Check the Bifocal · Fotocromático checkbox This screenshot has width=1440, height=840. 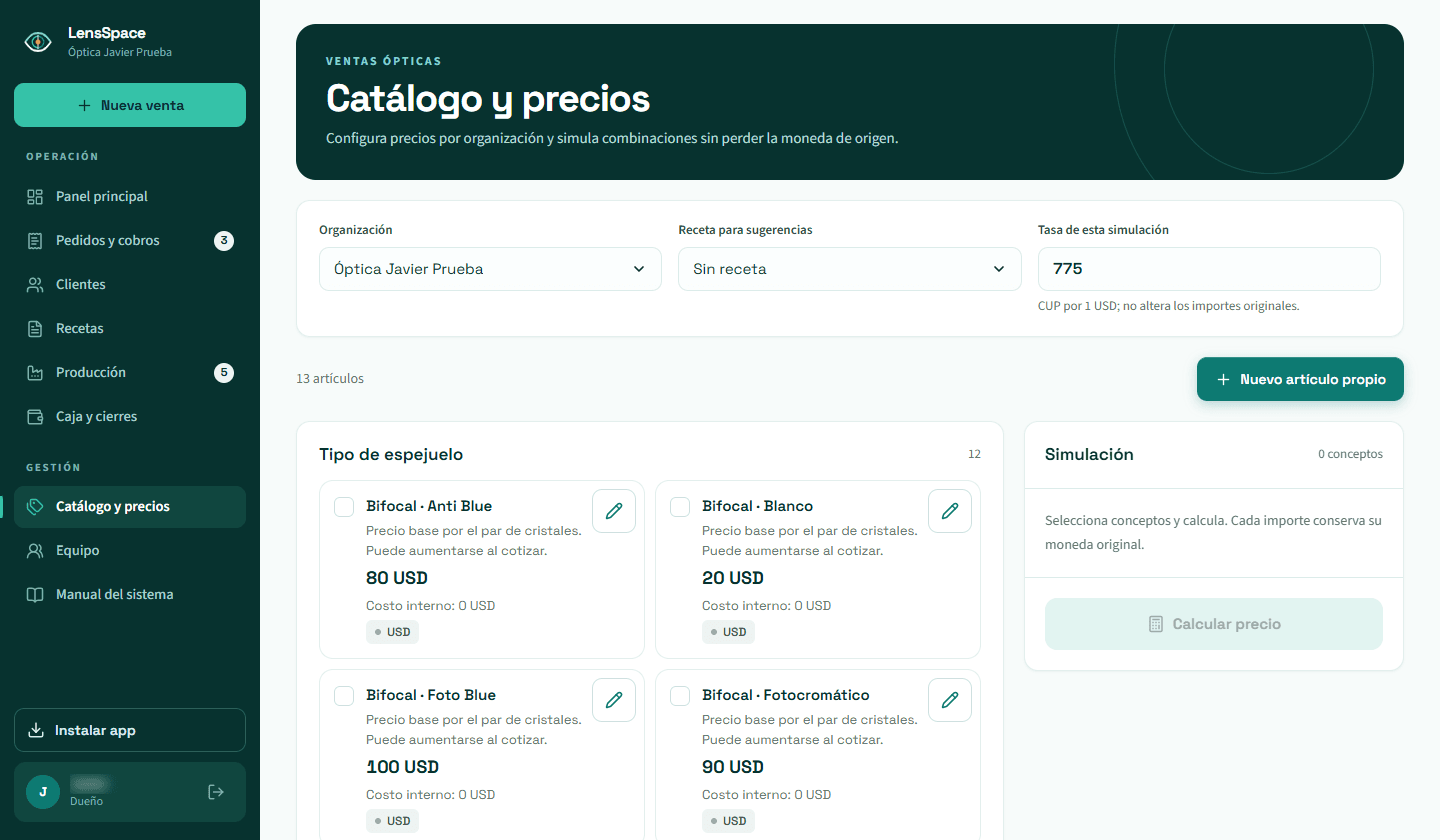680,696
